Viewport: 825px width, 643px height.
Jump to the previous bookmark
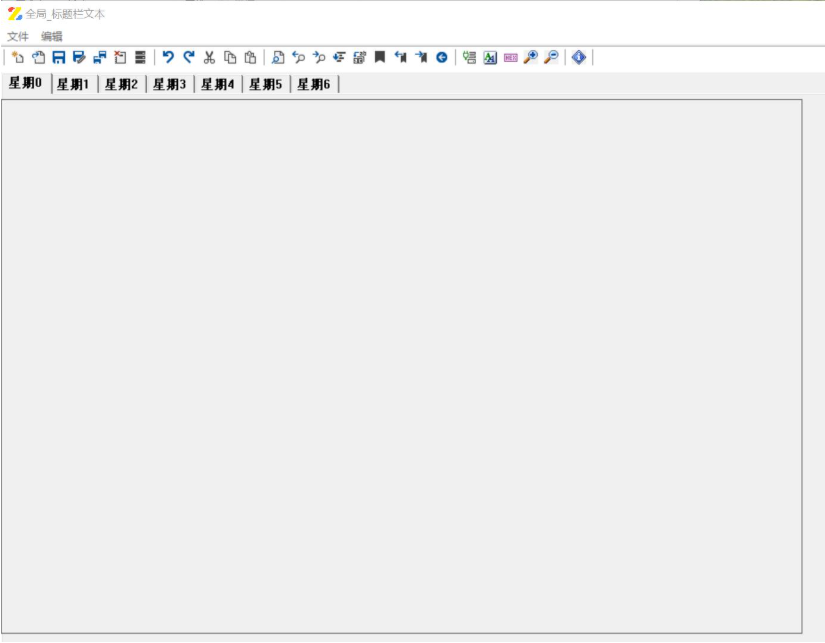(x=400, y=57)
